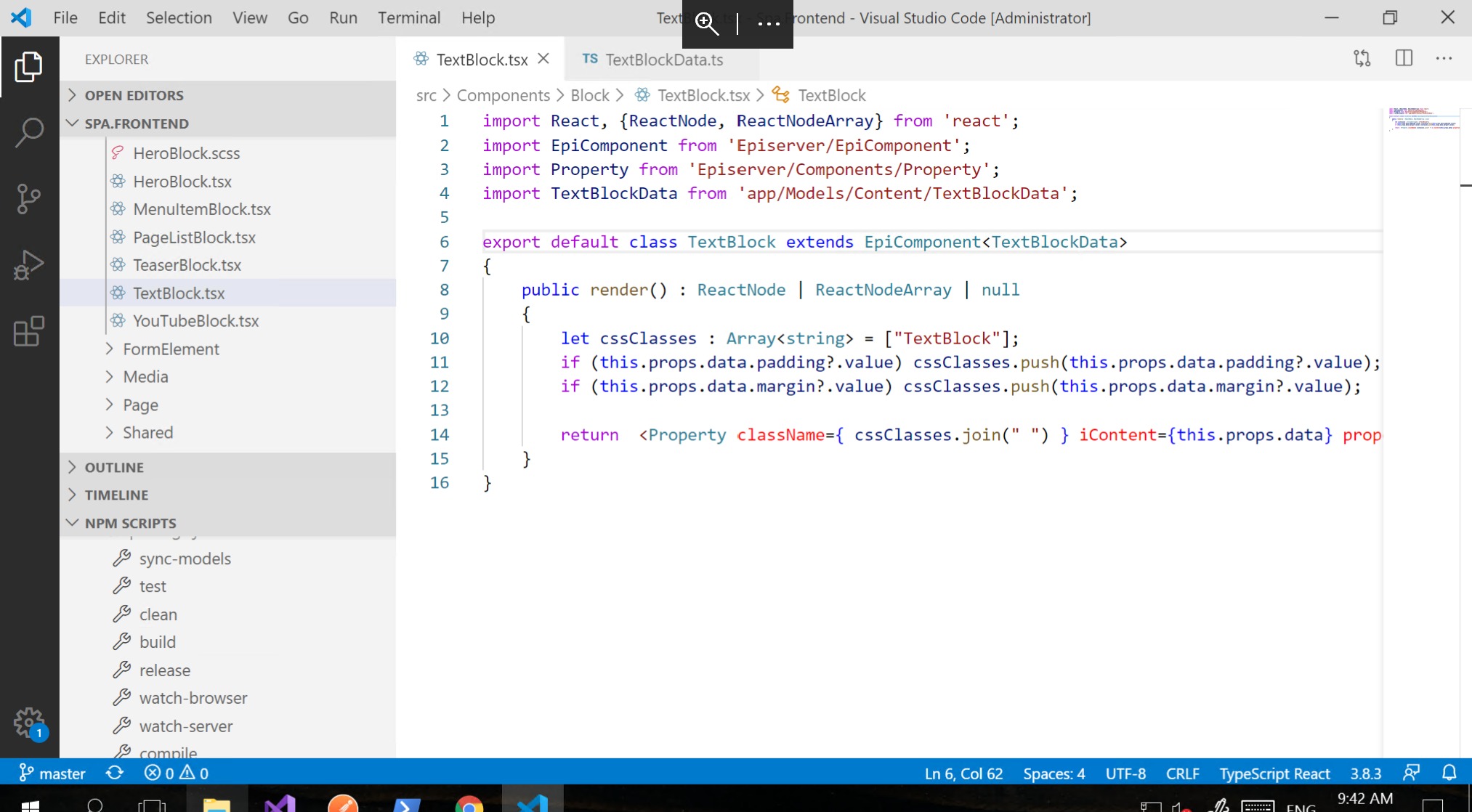Expand the OPEN EDITORS section
This screenshot has width=1472, height=812.
coord(134,95)
